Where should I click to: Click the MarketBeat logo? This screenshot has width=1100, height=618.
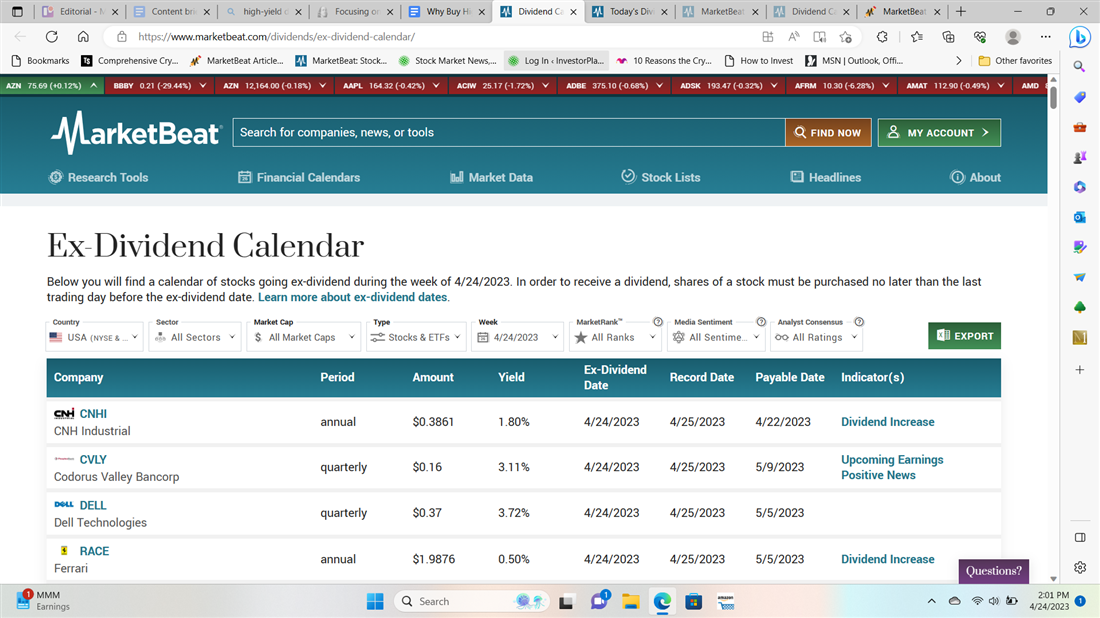click(136, 133)
